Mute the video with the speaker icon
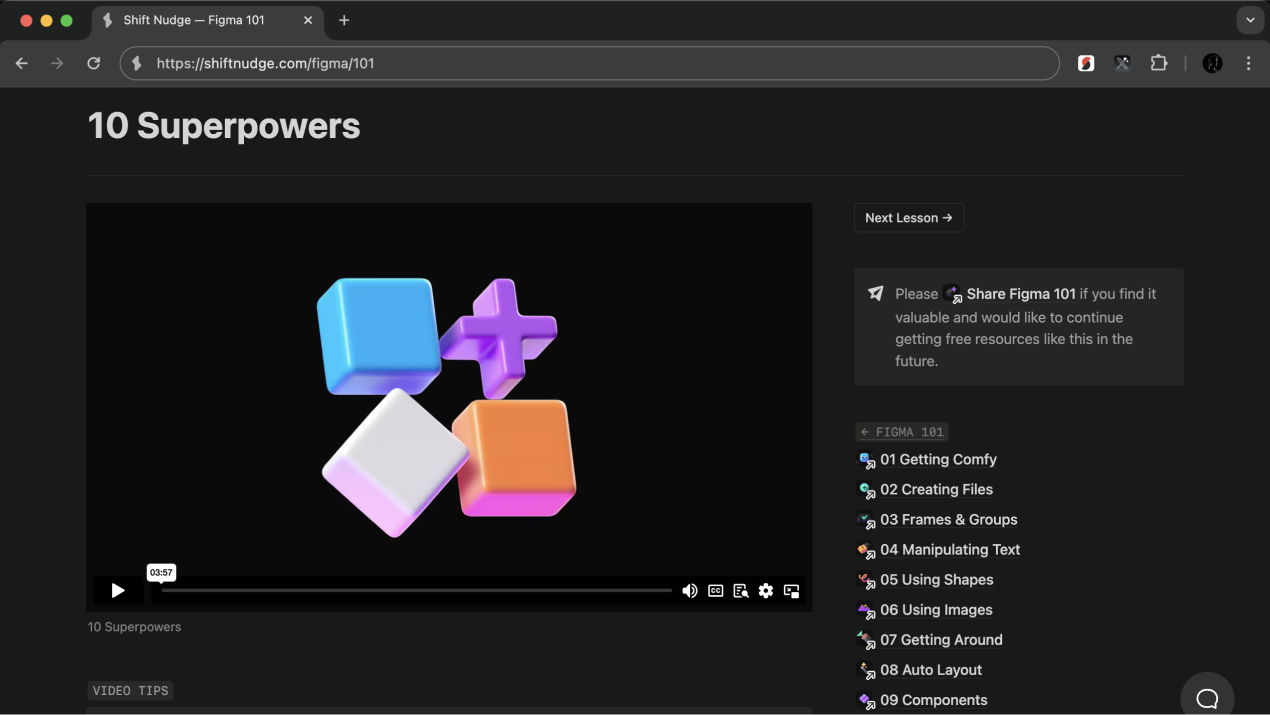The width and height of the screenshot is (1270, 715). (x=690, y=591)
